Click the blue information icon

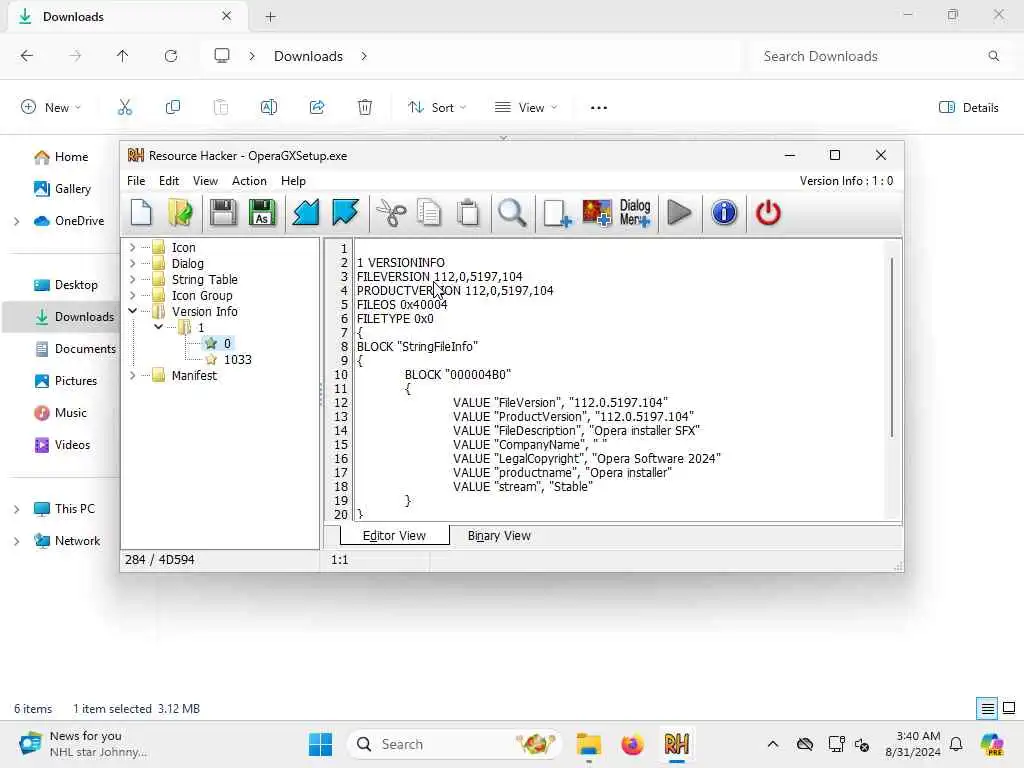point(724,213)
